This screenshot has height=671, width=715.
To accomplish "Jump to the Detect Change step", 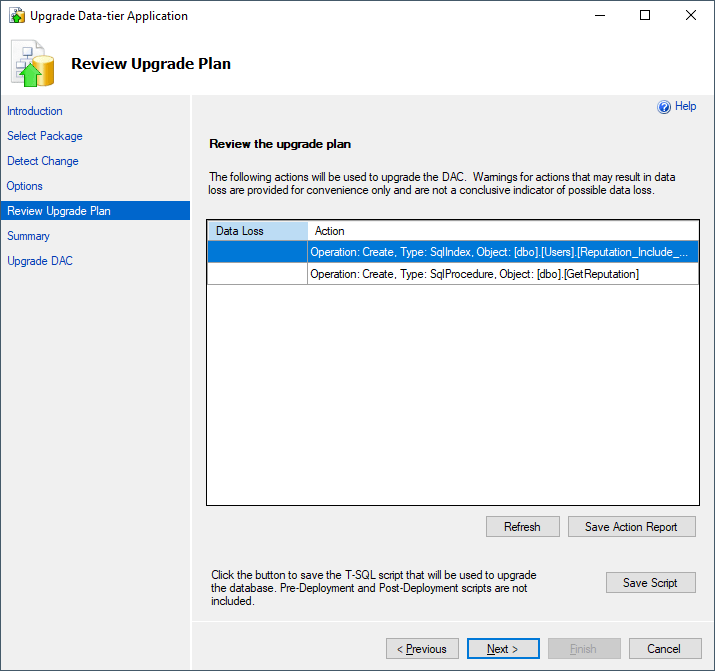I will [x=43, y=161].
